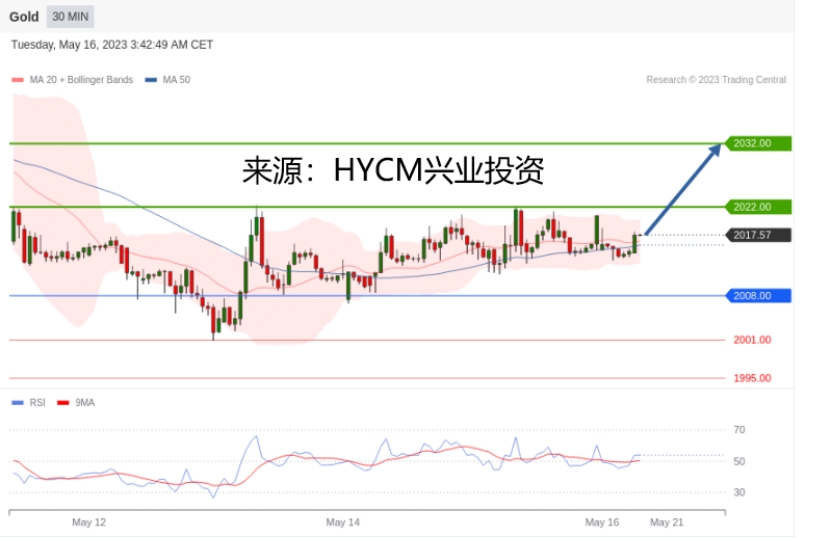Click the RSI 70 level axis label
The width and height of the screenshot is (831, 538).
(x=739, y=430)
